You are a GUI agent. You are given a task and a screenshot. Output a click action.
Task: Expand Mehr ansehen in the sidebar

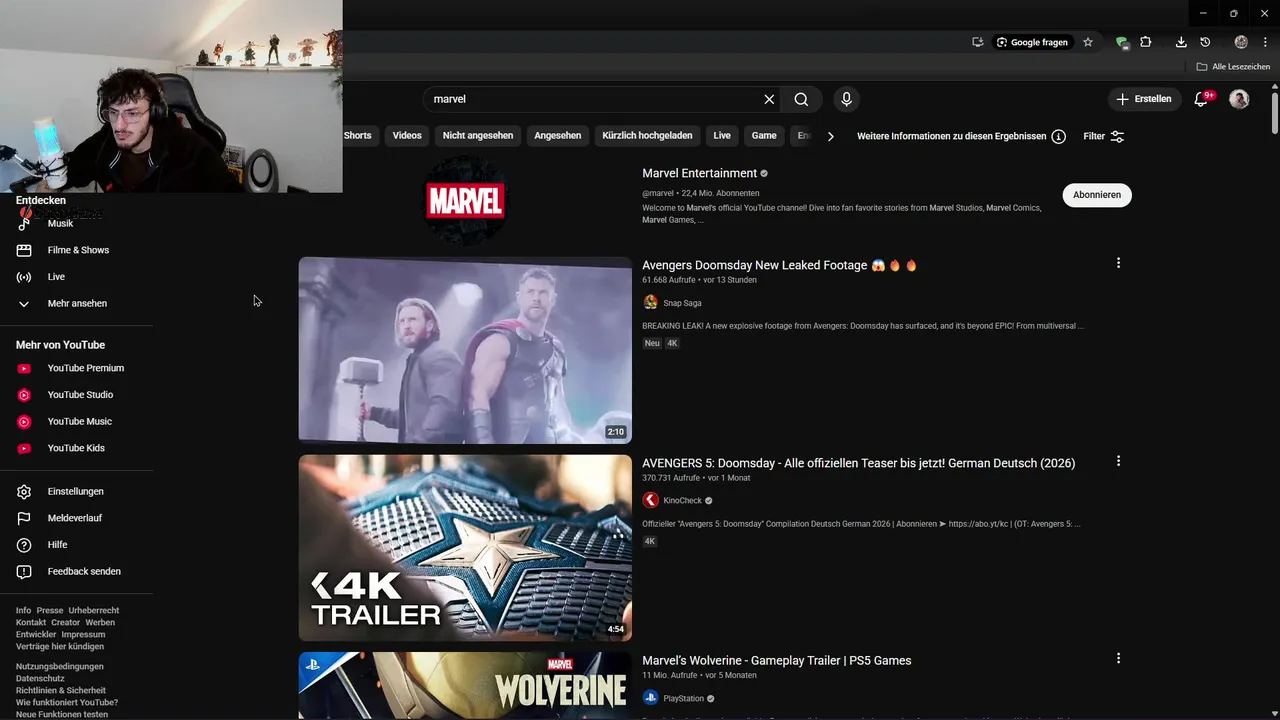coord(76,303)
